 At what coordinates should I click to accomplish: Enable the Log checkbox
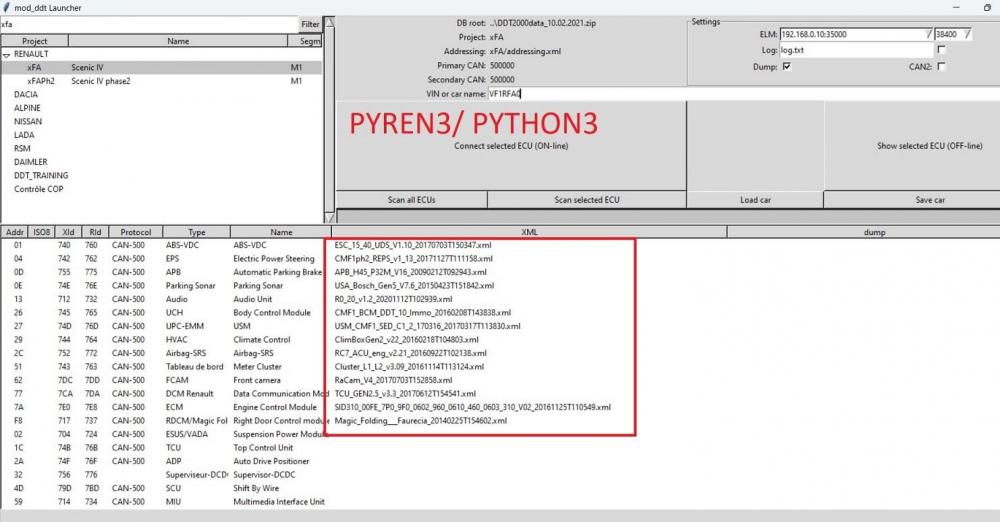pos(941,49)
